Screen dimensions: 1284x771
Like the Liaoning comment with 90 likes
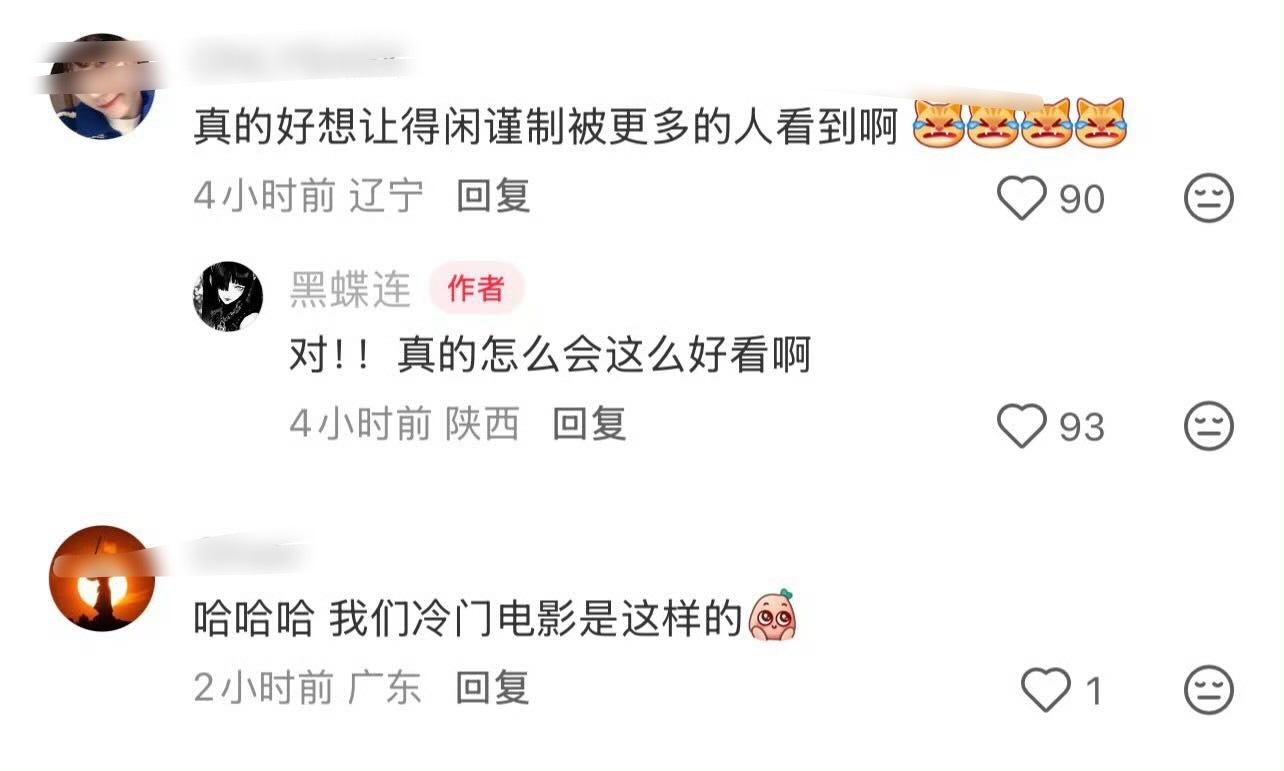click(x=1022, y=198)
